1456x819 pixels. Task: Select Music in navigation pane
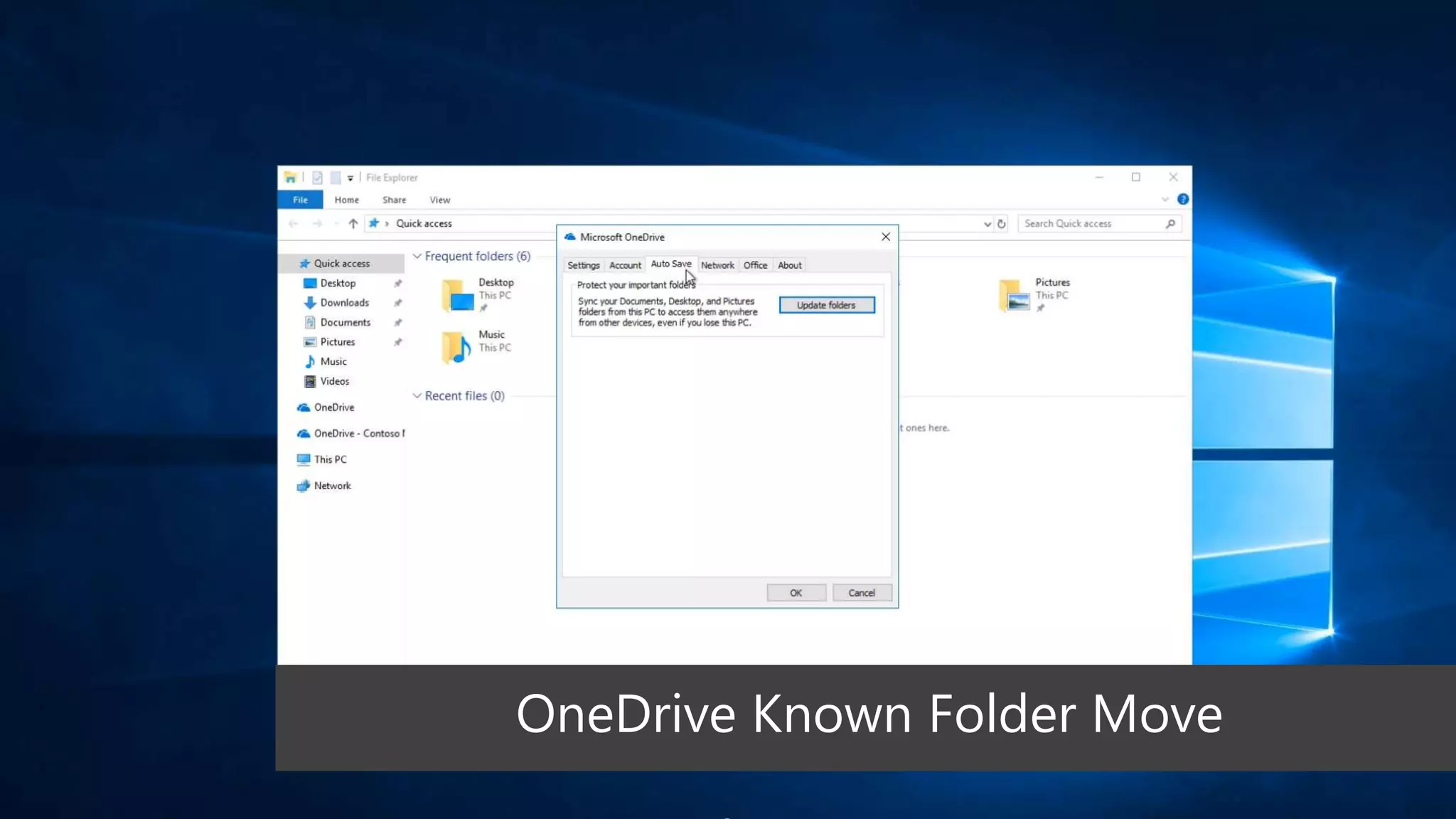point(333,362)
